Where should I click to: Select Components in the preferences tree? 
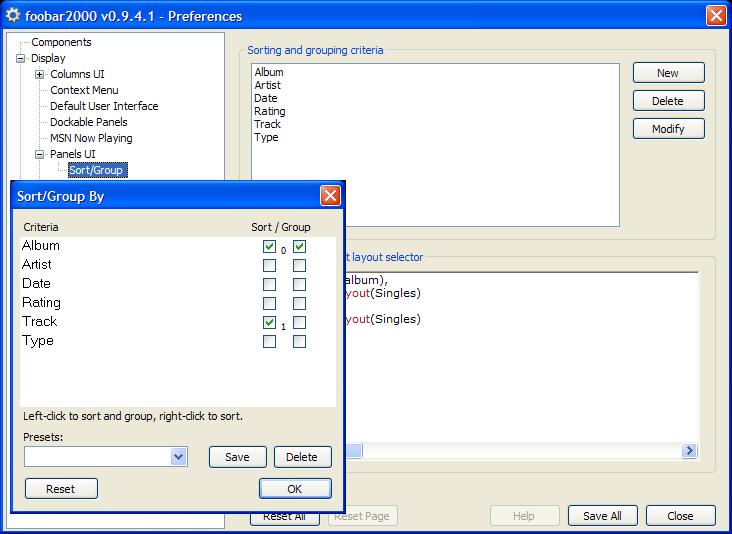61,42
